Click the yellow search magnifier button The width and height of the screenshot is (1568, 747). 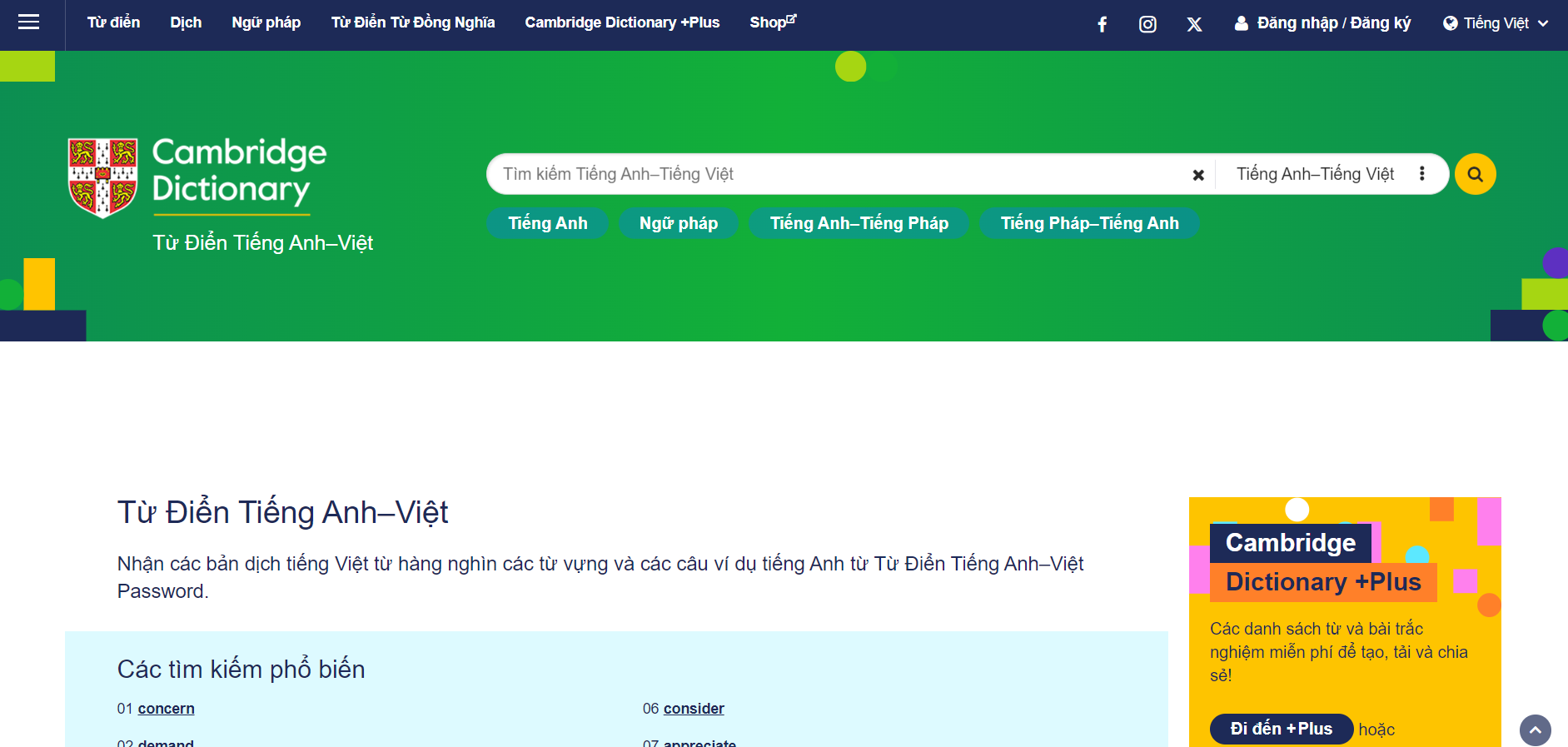(1475, 174)
